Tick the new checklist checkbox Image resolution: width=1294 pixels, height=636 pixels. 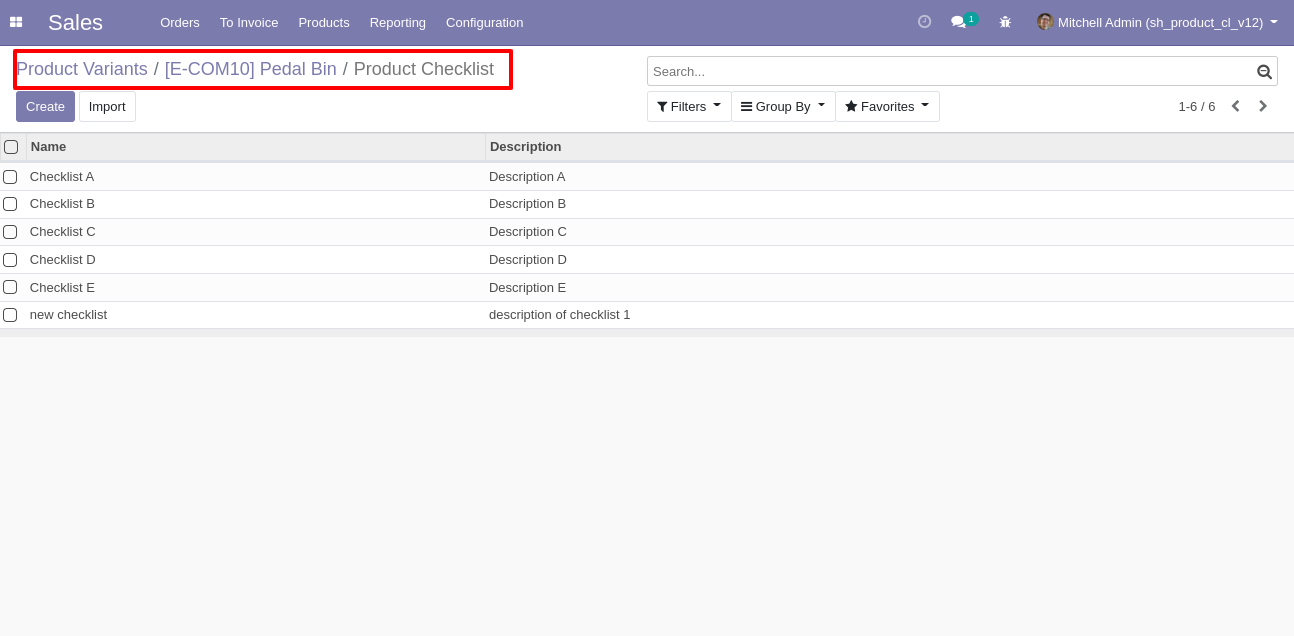click(x=10, y=315)
